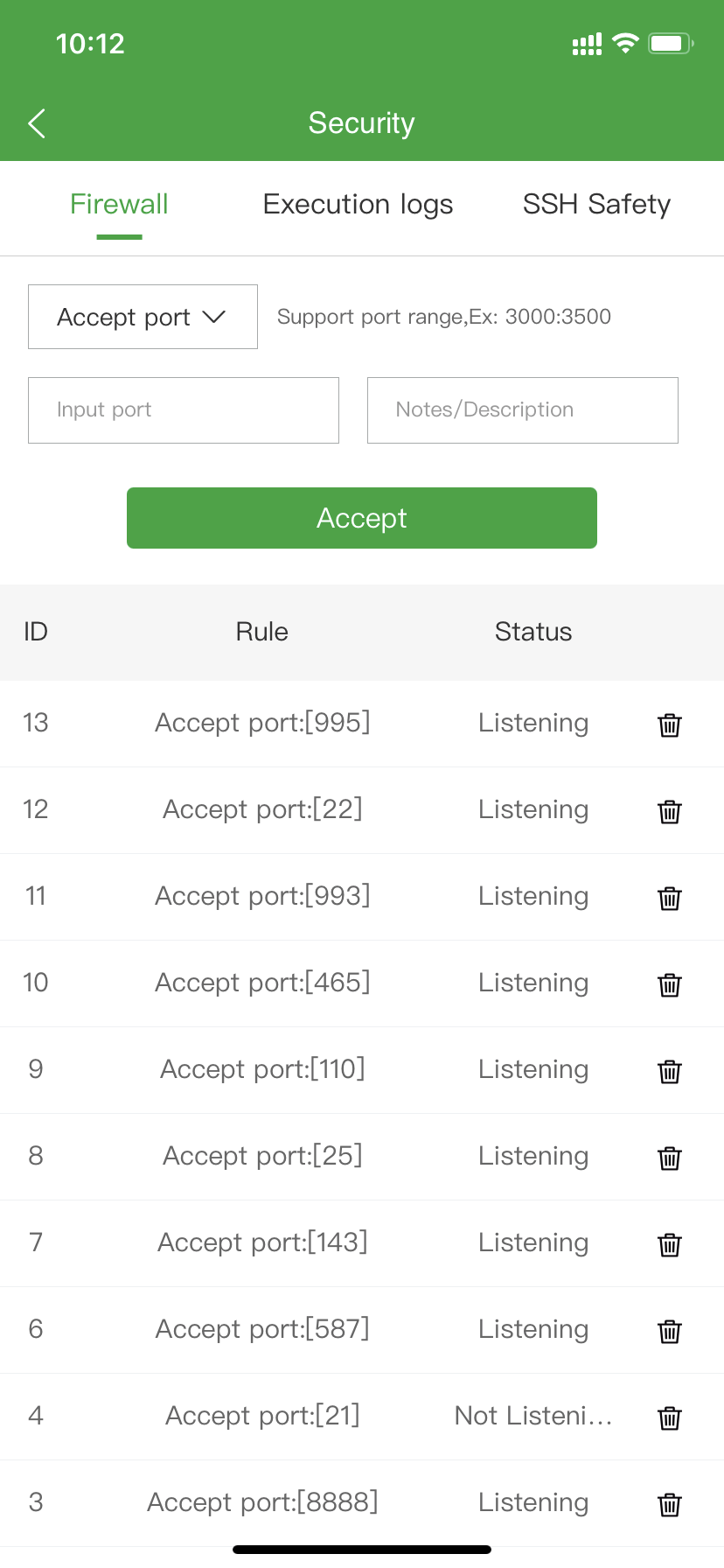
Task: Open the SSH Safety tab
Action: [x=596, y=205]
